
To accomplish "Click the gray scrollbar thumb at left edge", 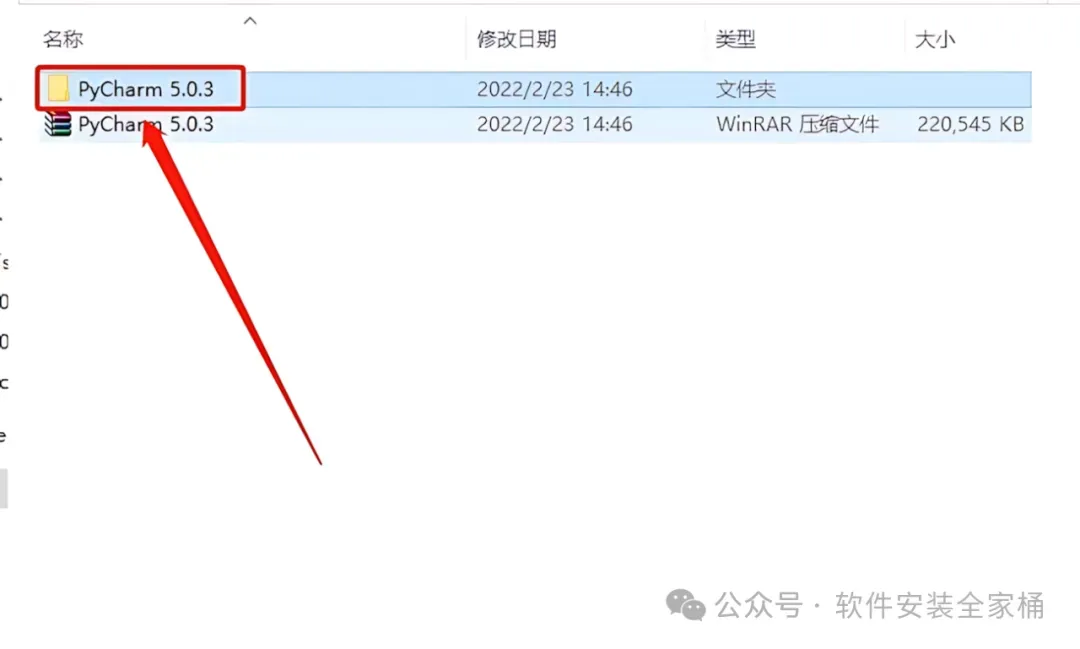I will click(x=3, y=488).
